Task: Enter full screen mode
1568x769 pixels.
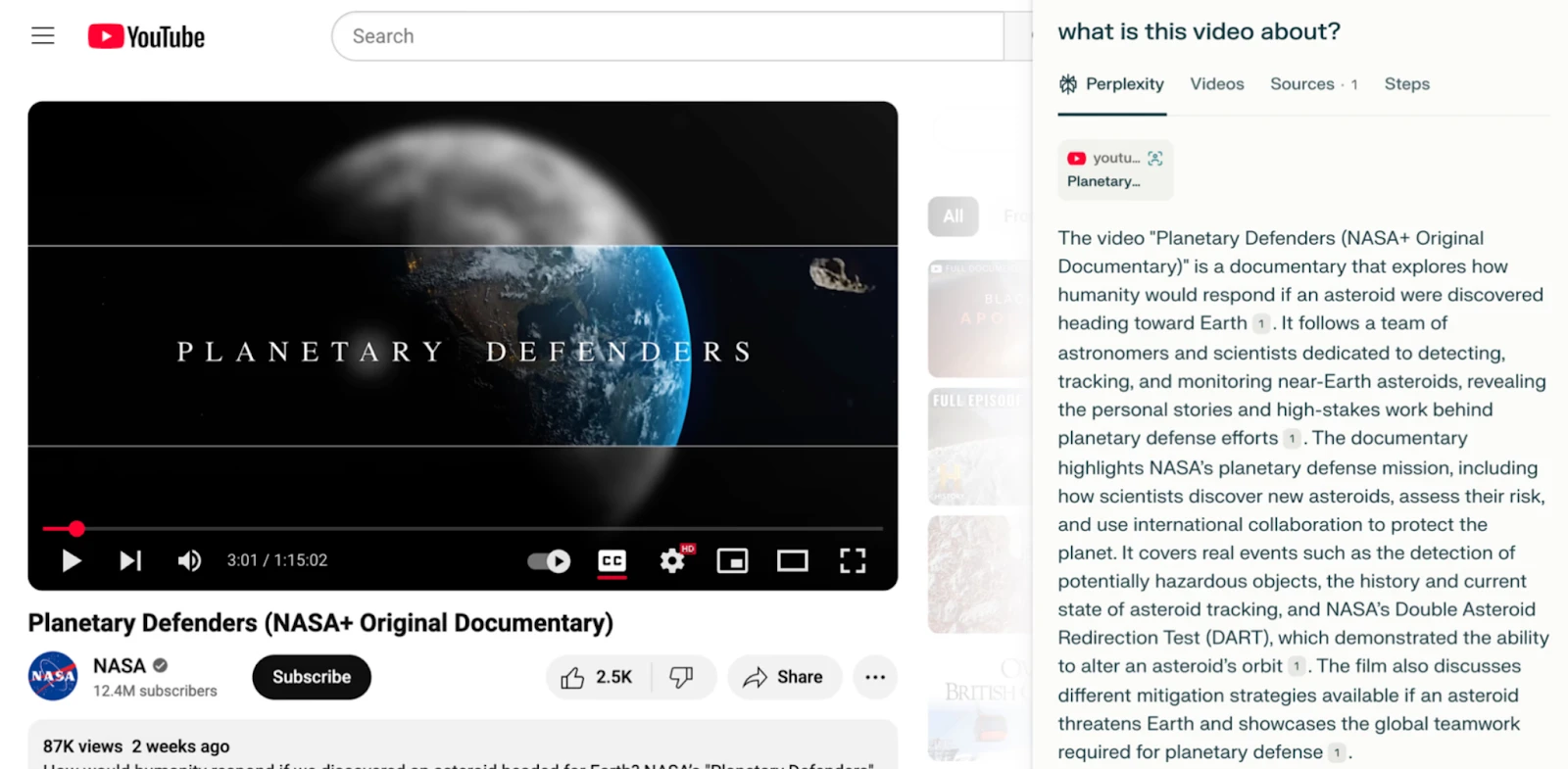Action: [x=853, y=560]
